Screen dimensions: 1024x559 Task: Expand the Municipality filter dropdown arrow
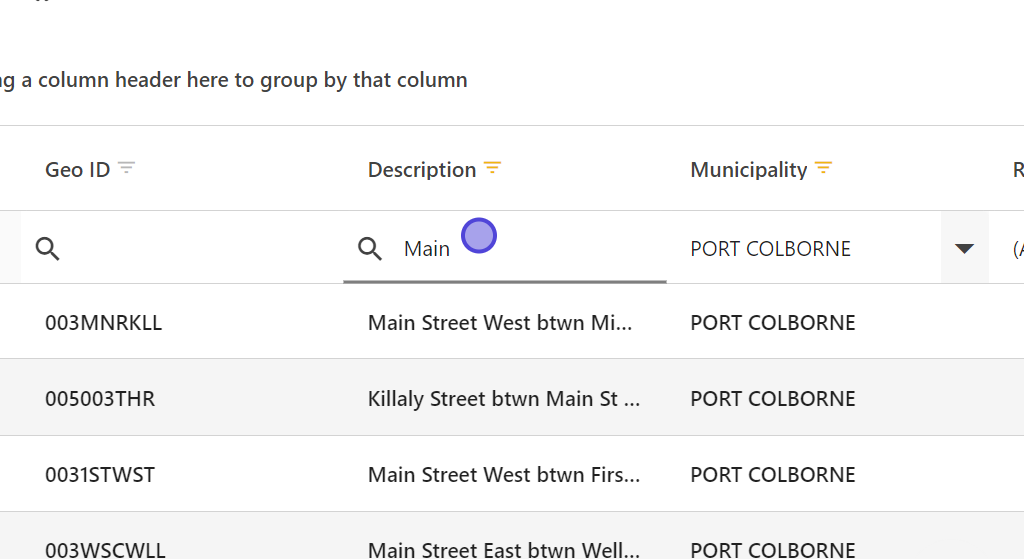pyautogui.click(x=964, y=249)
